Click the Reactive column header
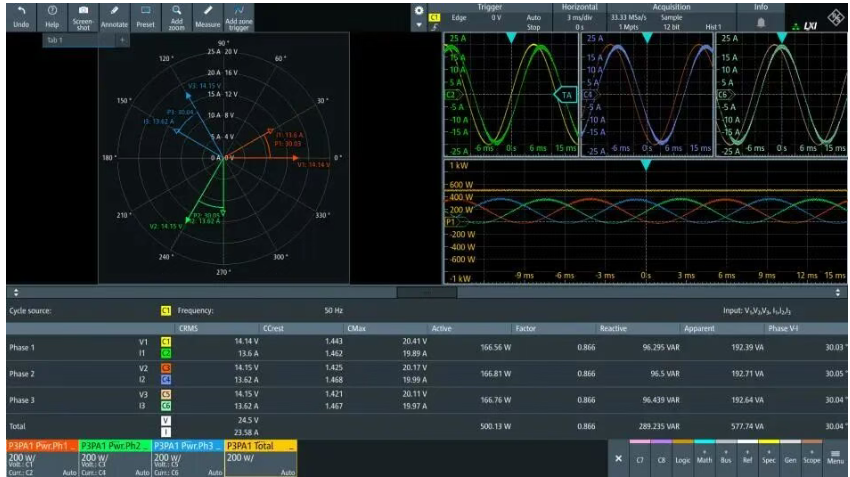The width and height of the screenshot is (850, 477). click(613, 328)
